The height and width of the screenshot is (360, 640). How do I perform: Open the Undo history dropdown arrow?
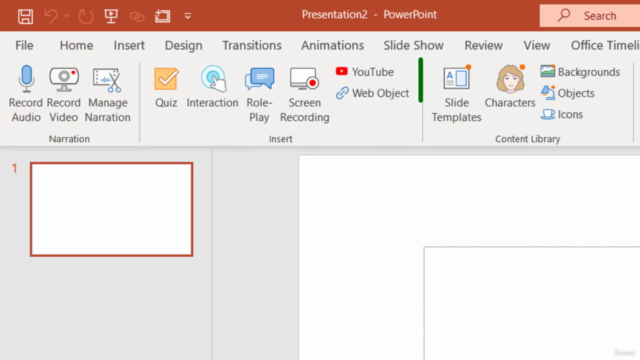pyautogui.click(x=67, y=16)
